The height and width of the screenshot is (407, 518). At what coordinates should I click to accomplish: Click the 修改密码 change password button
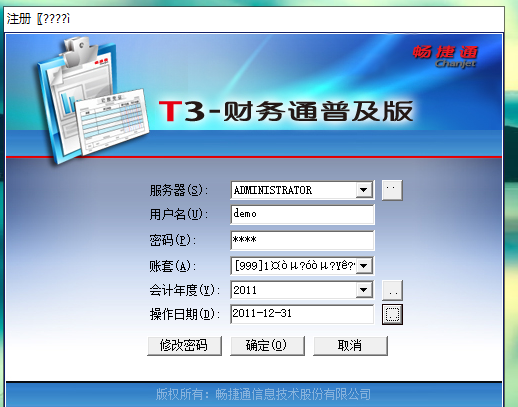pos(184,346)
